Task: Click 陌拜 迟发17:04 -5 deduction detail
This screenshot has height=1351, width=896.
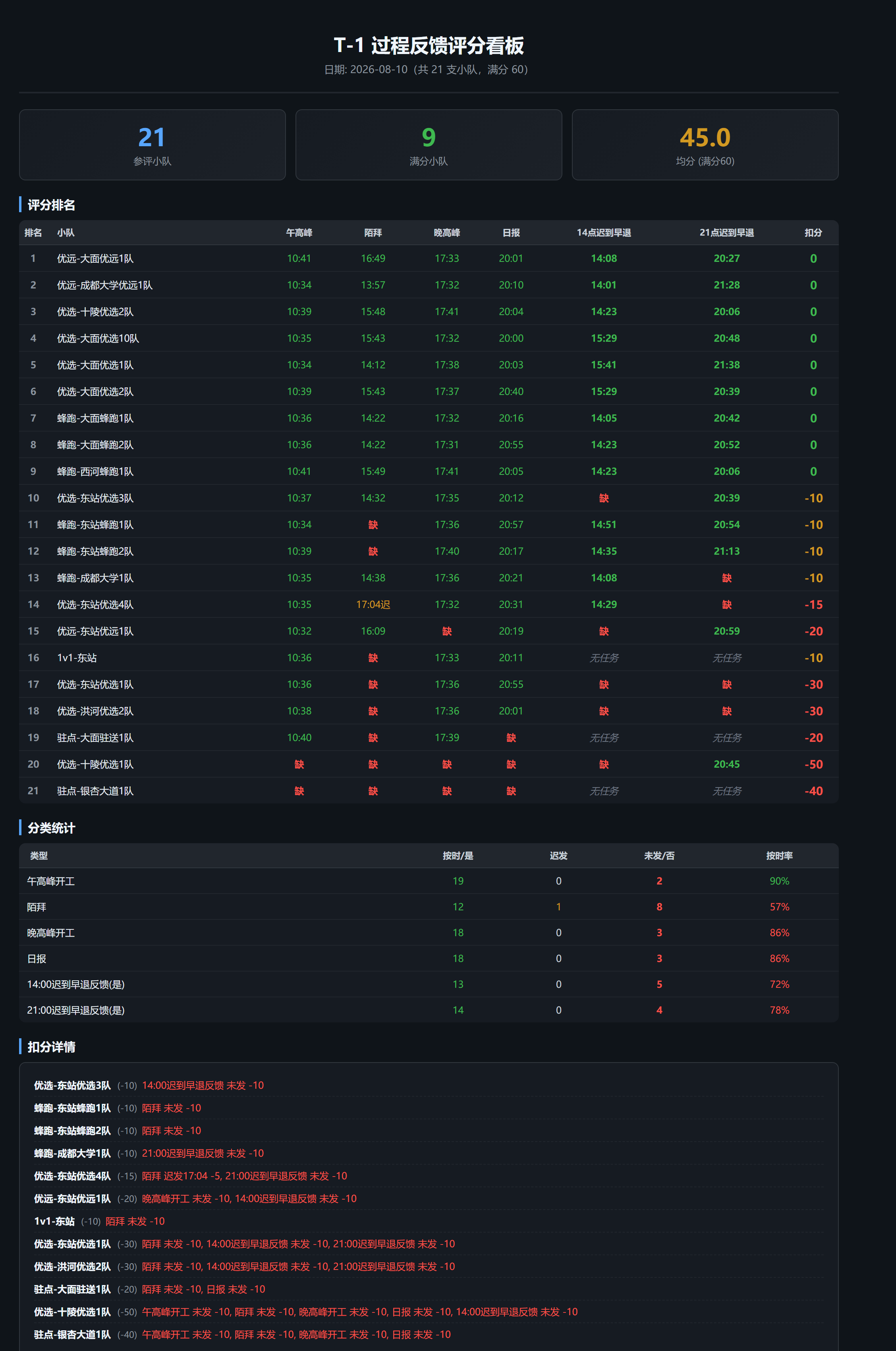Action: [x=181, y=1176]
